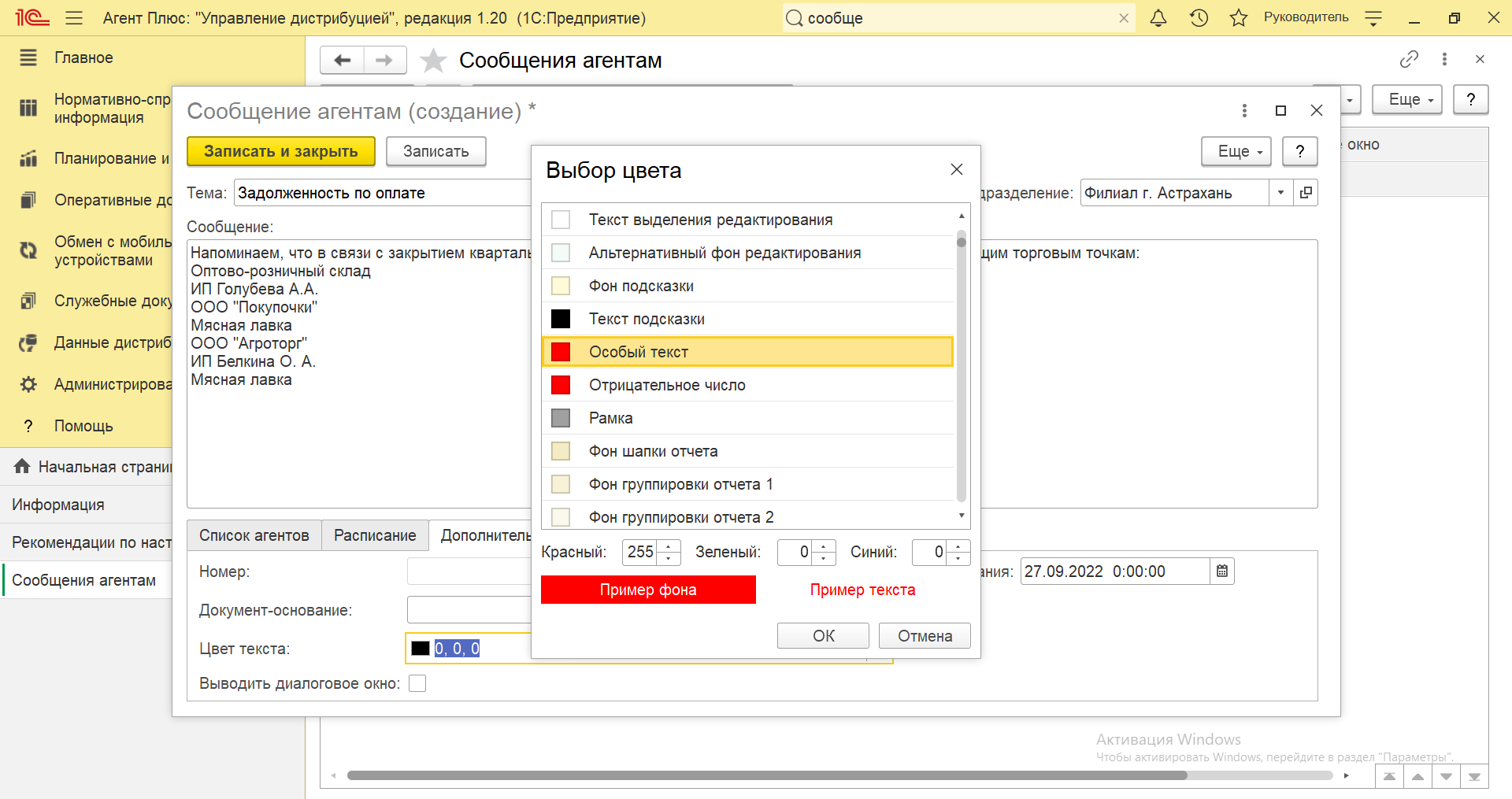Click the date field 27.09.2022
The image size is (1512, 799).
[1114, 572]
